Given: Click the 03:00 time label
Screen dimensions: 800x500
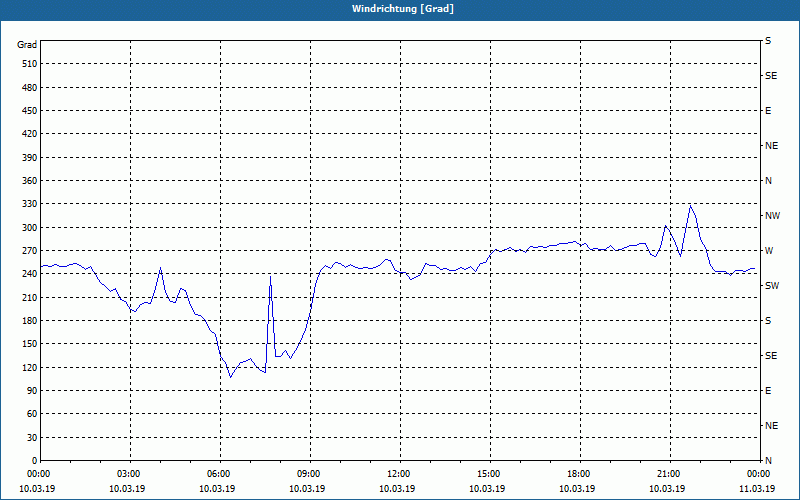Looking at the screenshot, I should coord(130,474).
